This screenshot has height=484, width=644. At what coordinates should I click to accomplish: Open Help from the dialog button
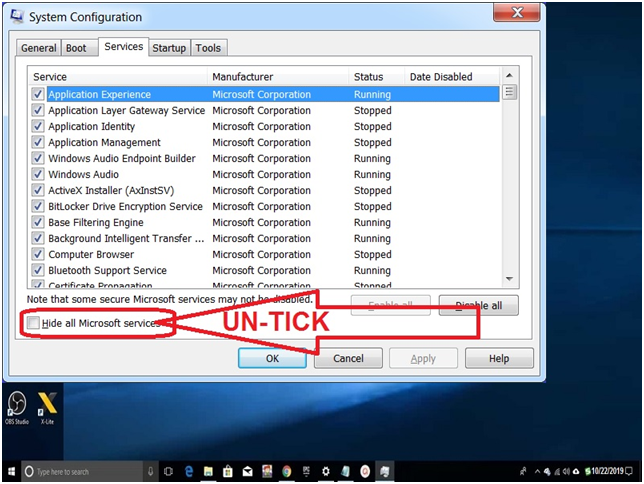tap(499, 358)
